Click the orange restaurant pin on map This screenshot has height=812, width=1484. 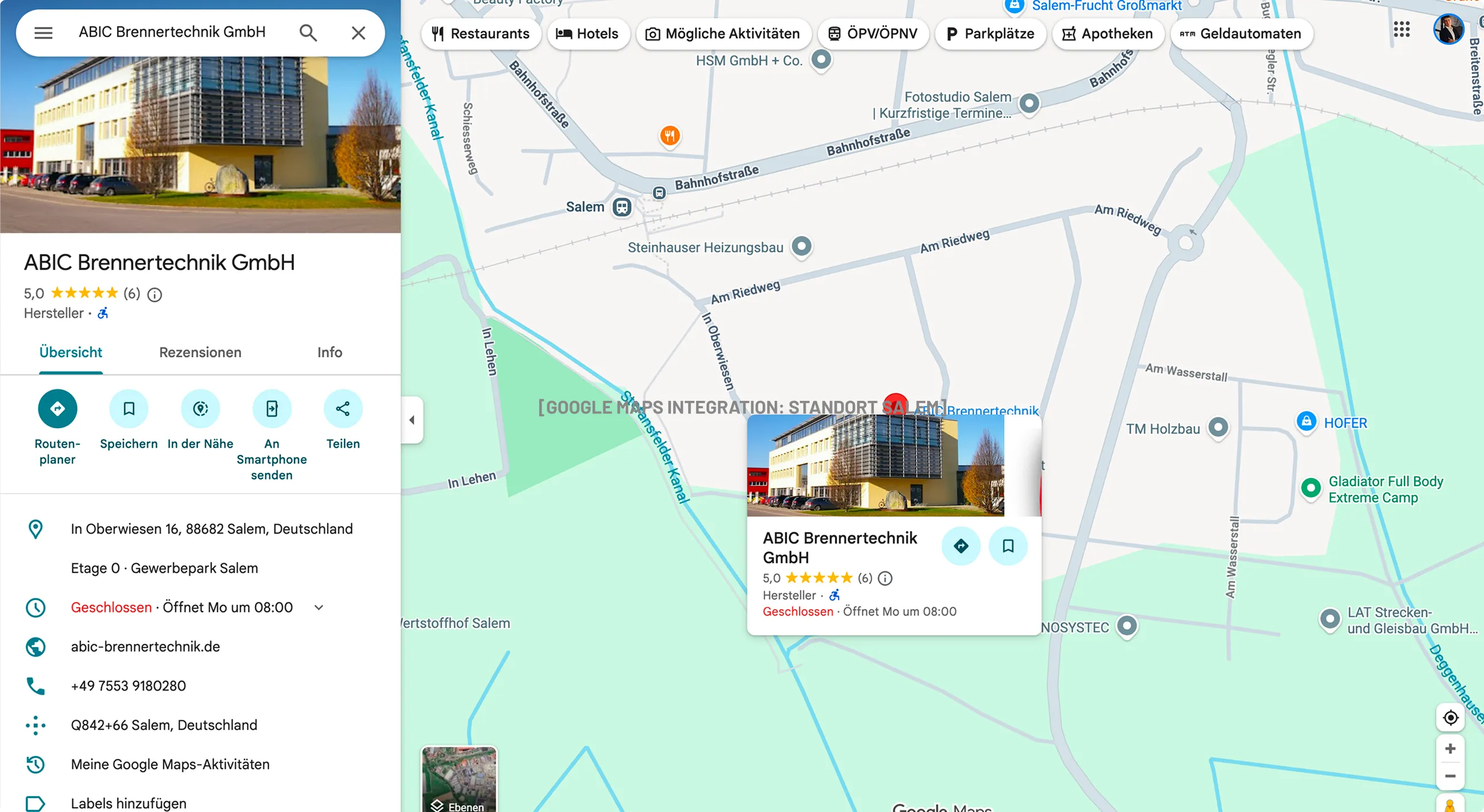669,136
